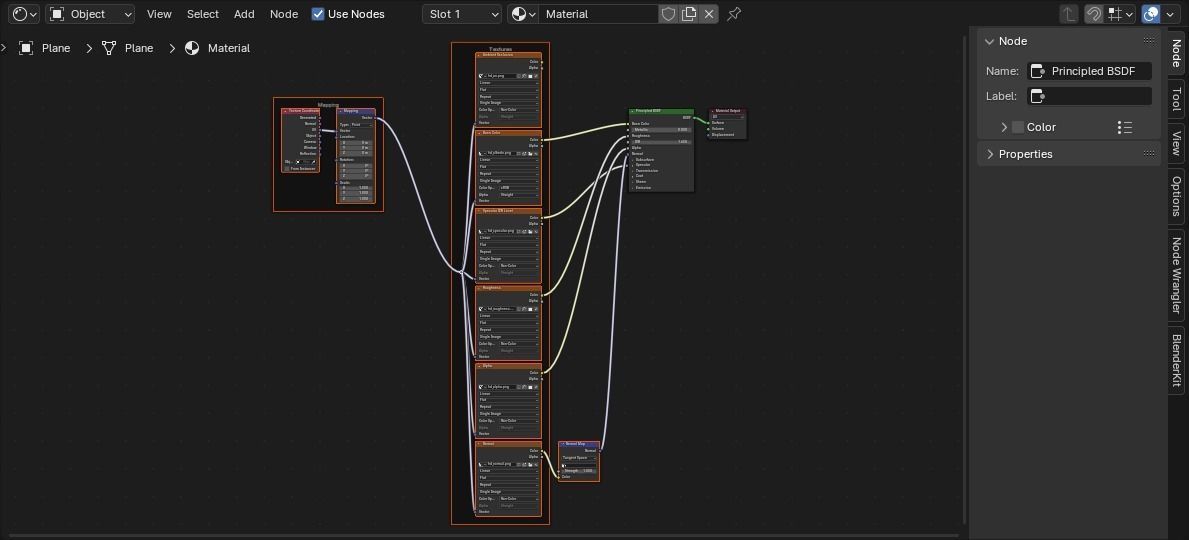Viewport: 1189px width, 540px height.
Task: Toggle the Use Nodes checkbox
Action: pyautogui.click(x=318, y=14)
